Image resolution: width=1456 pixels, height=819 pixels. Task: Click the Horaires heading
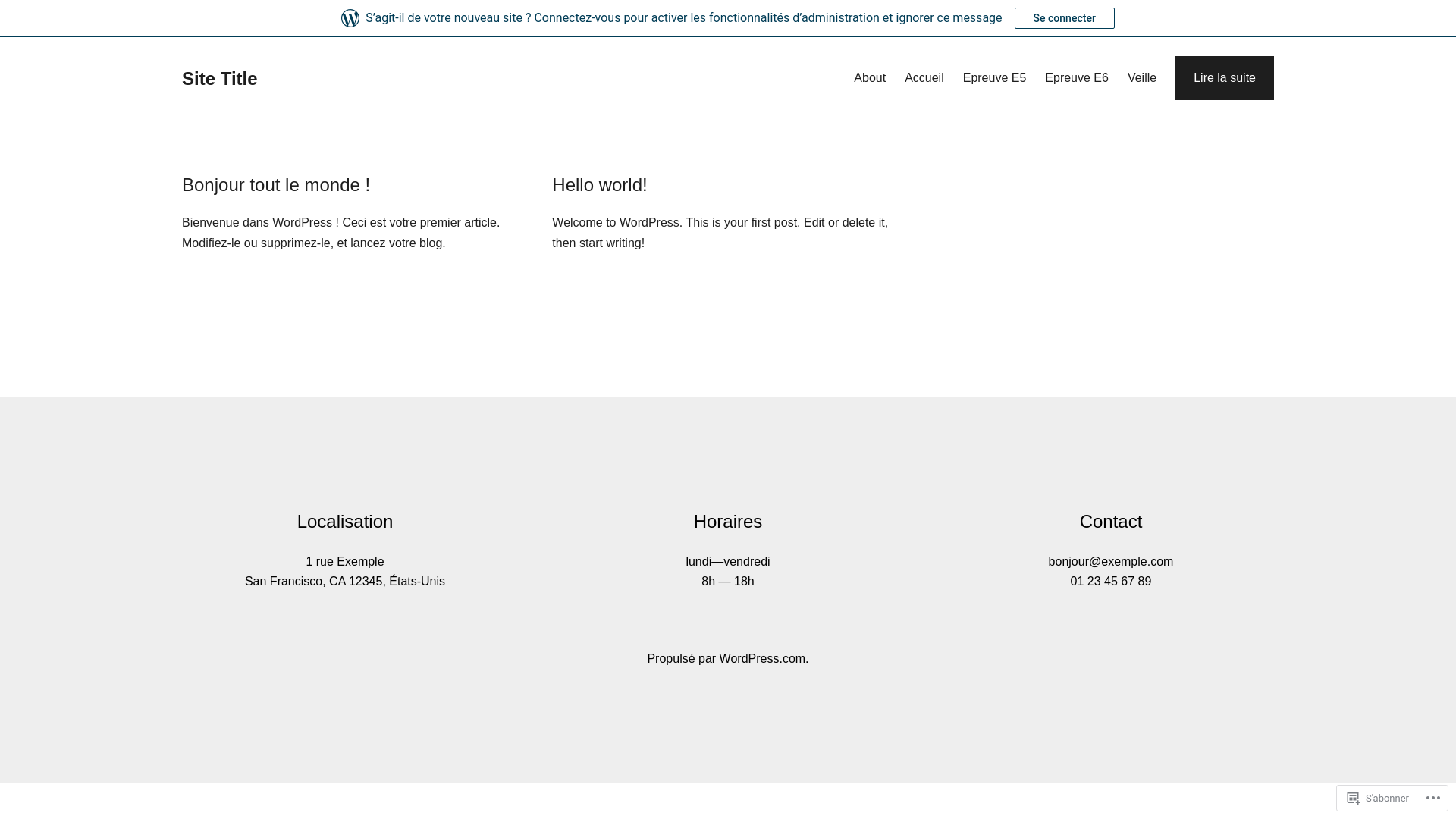[x=727, y=522]
